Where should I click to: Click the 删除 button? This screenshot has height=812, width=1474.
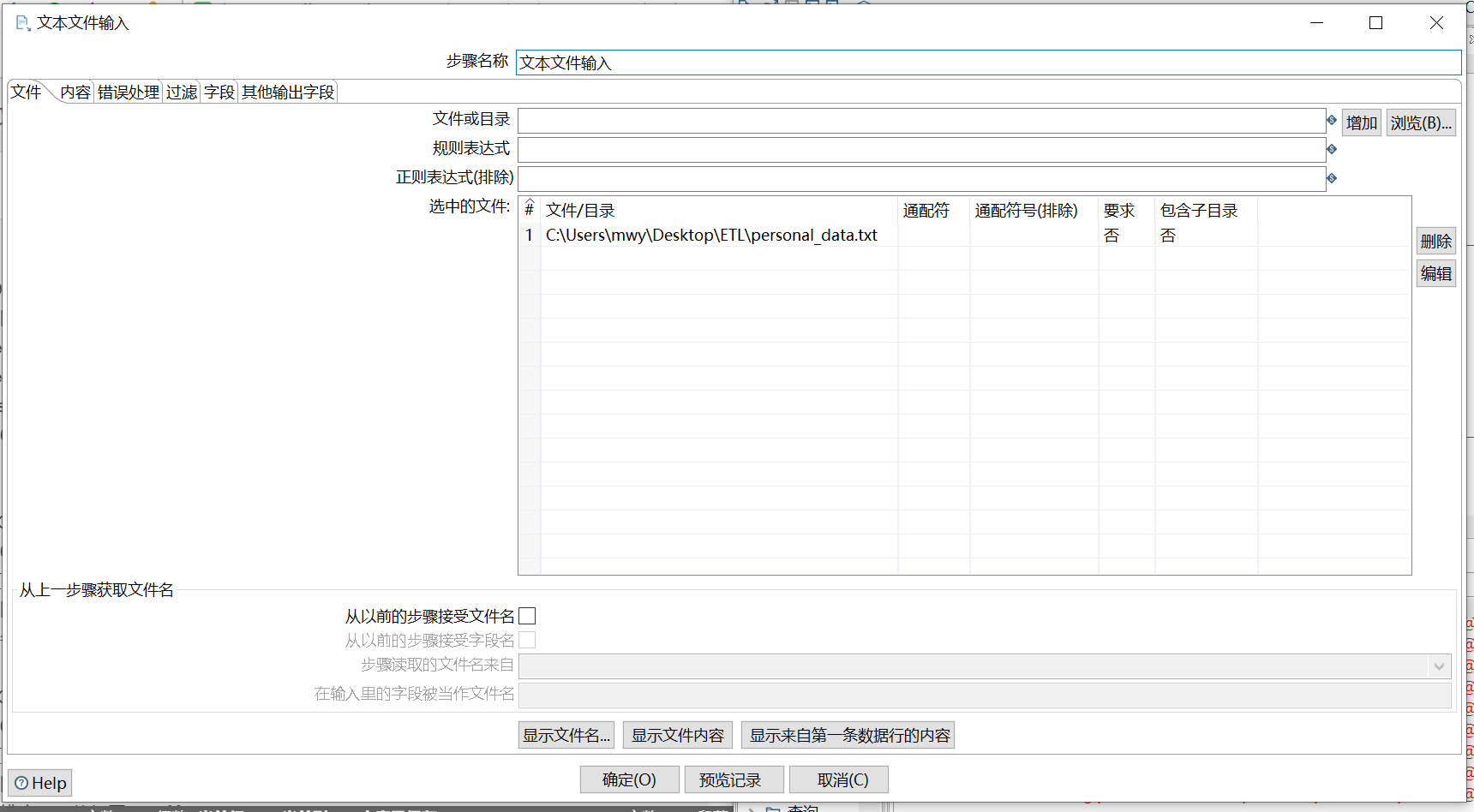1436,241
